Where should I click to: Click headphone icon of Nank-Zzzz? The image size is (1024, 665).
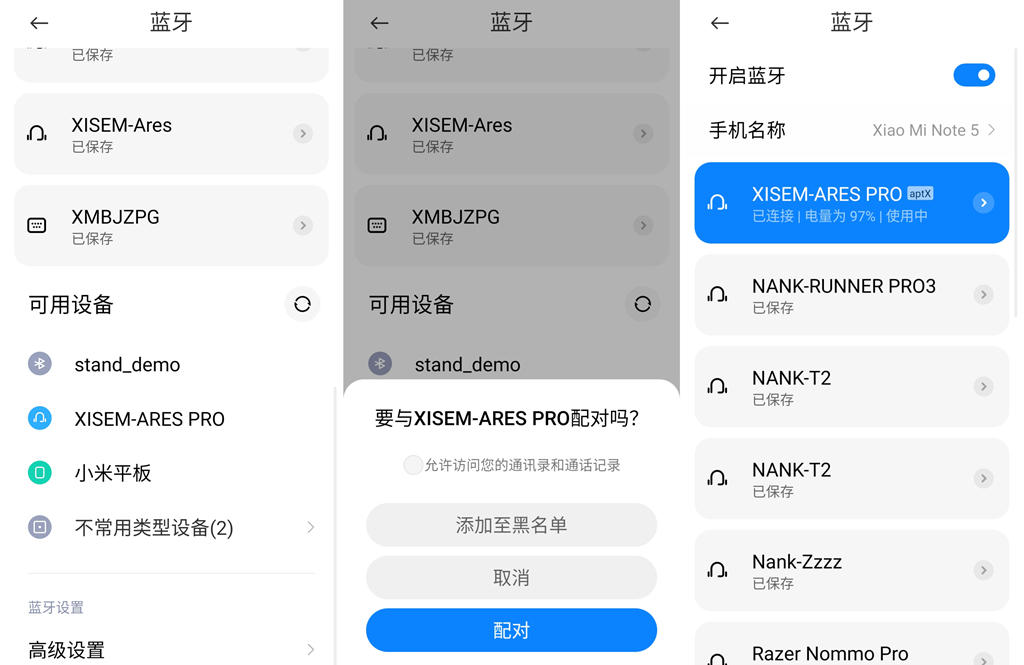coord(717,570)
